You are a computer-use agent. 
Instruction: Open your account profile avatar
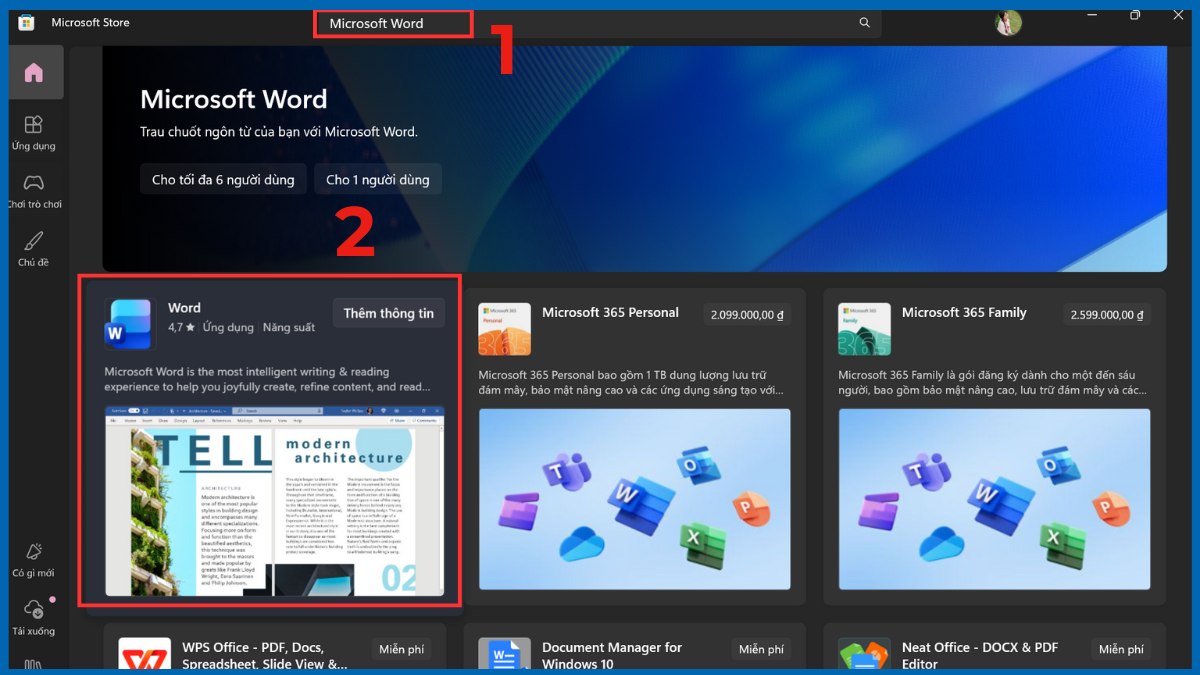coord(1009,22)
